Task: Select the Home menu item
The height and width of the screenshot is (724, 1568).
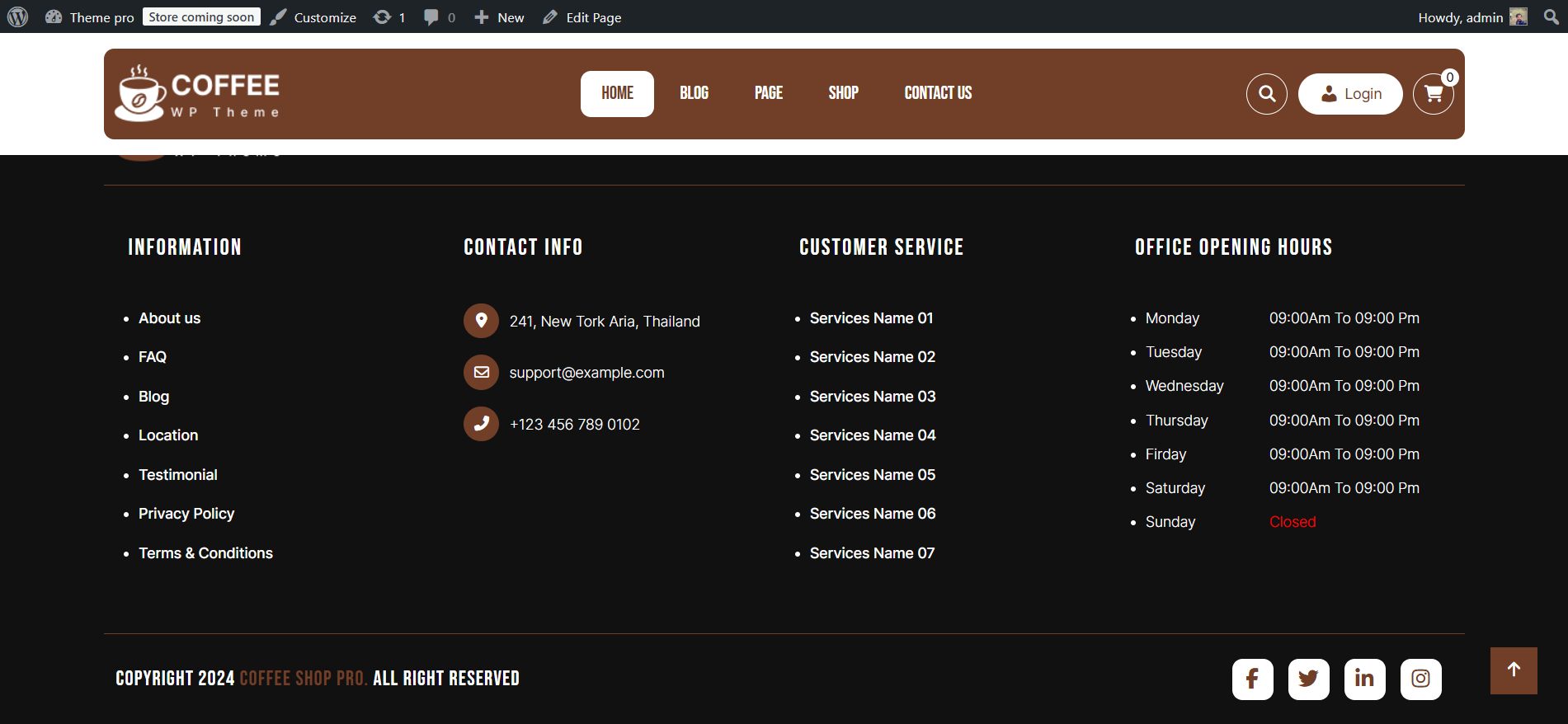Action: tap(617, 93)
